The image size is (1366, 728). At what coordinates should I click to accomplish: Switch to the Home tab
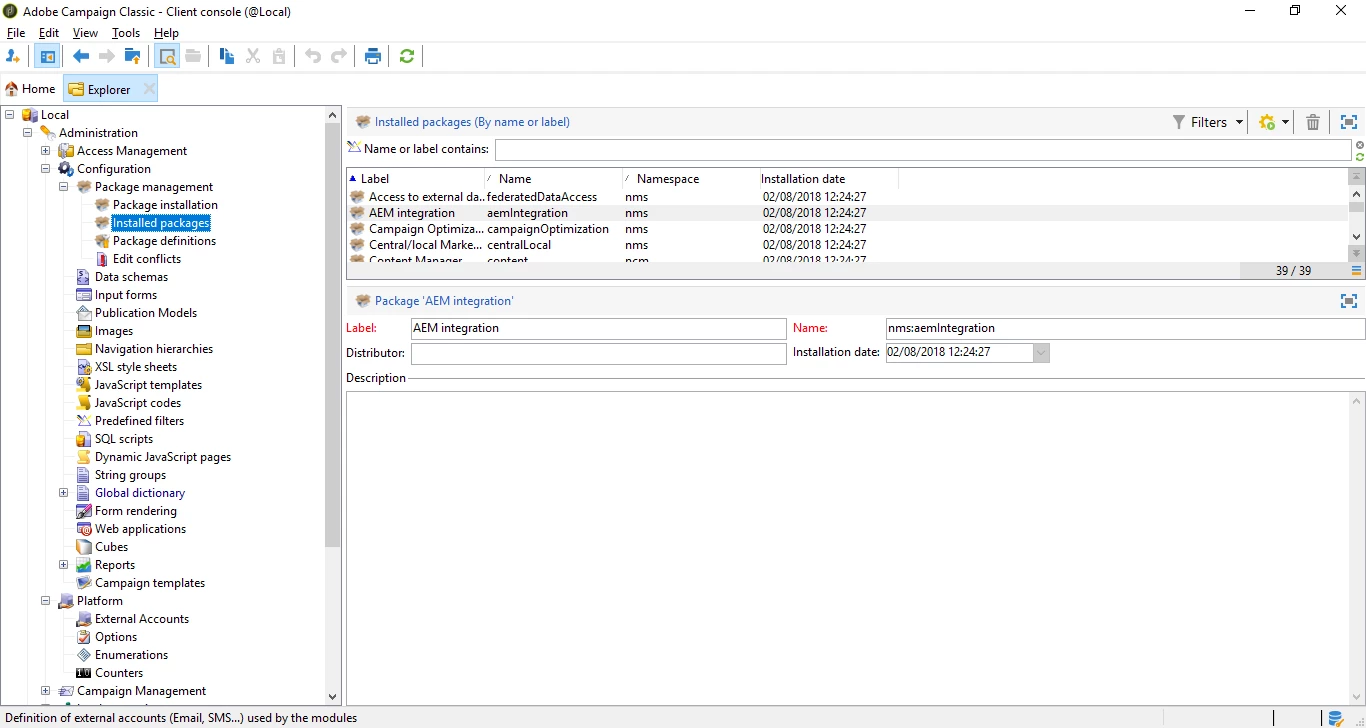pos(30,89)
